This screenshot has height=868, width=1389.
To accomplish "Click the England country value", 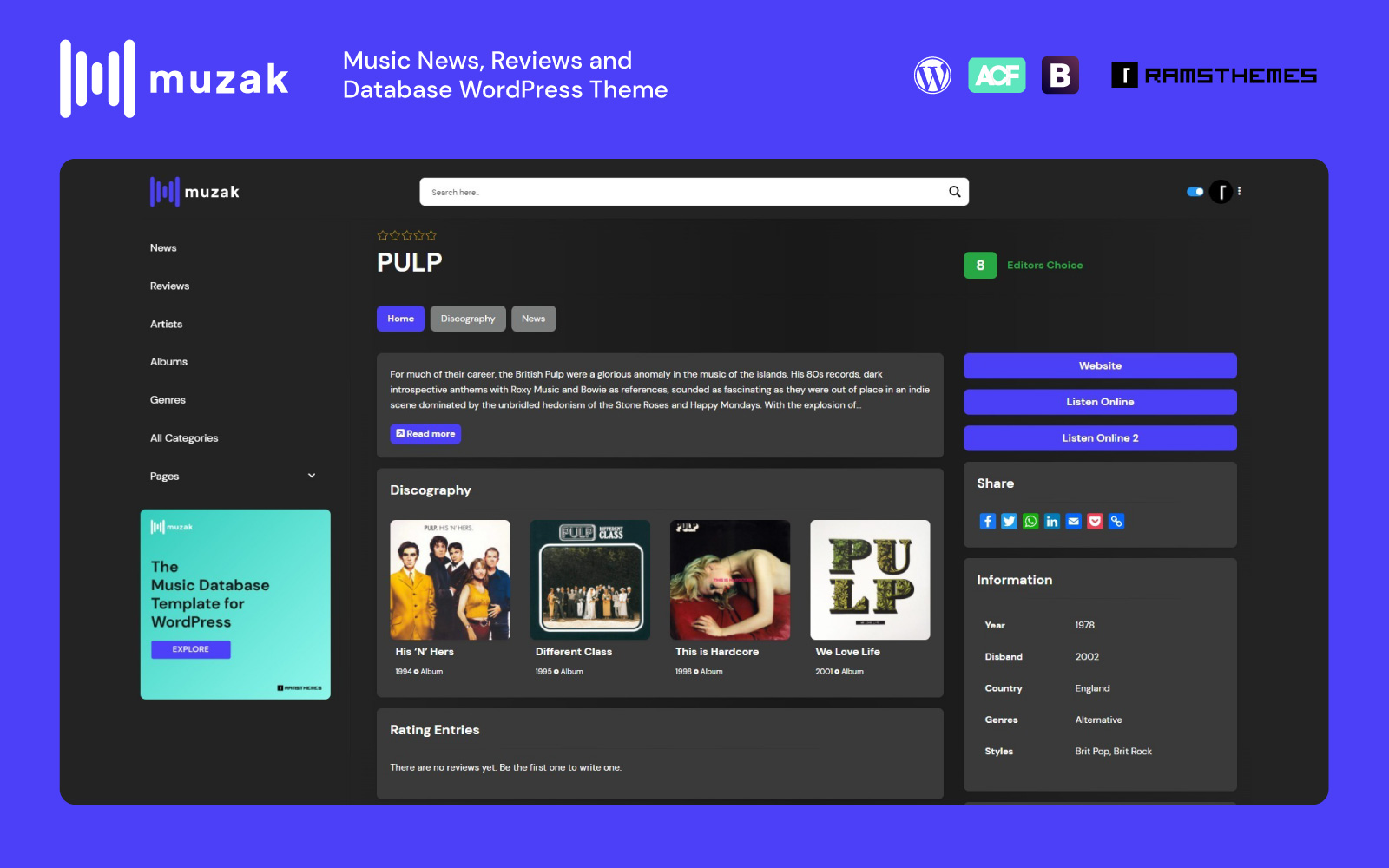I will (1092, 688).
